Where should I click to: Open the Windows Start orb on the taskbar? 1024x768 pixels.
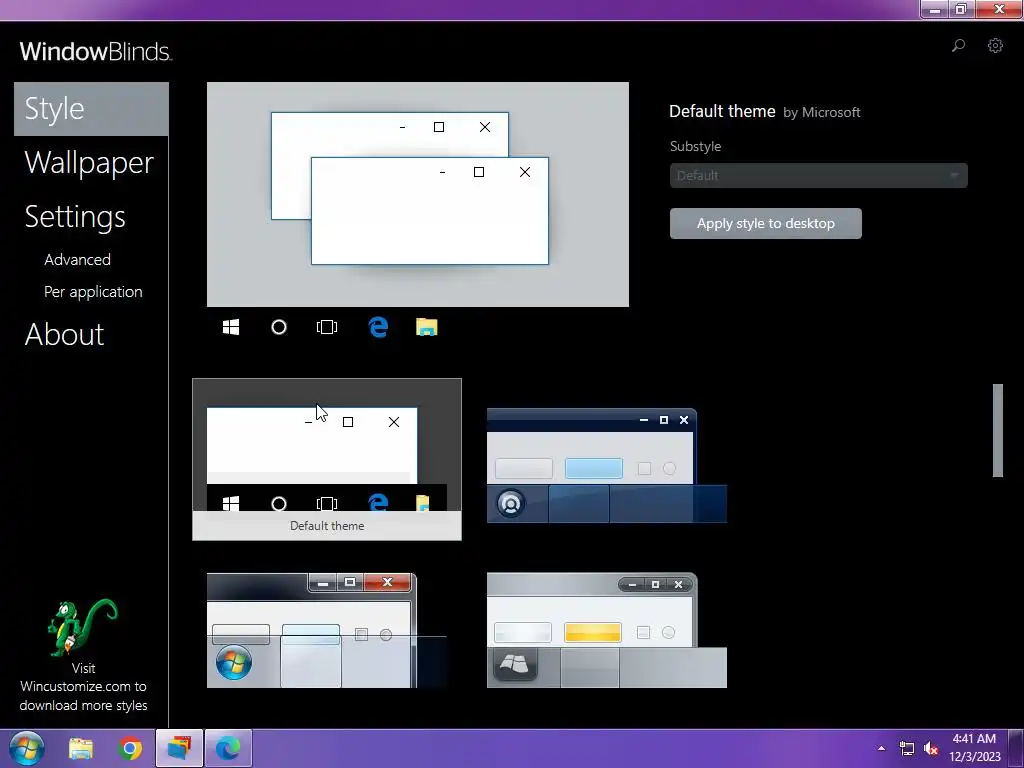click(x=27, y=748)
